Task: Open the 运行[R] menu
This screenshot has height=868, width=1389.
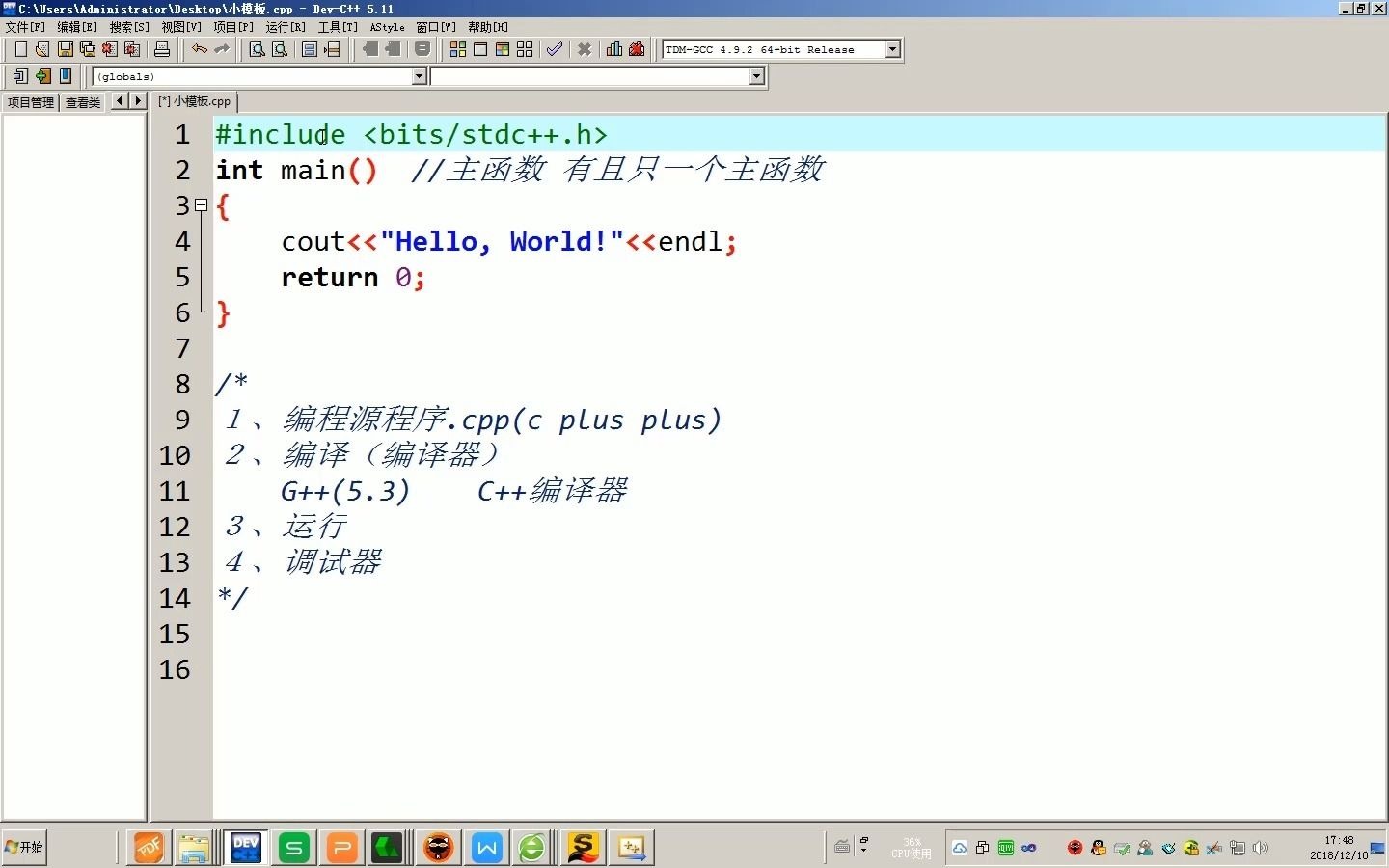Action: click(x=286, y=27)
